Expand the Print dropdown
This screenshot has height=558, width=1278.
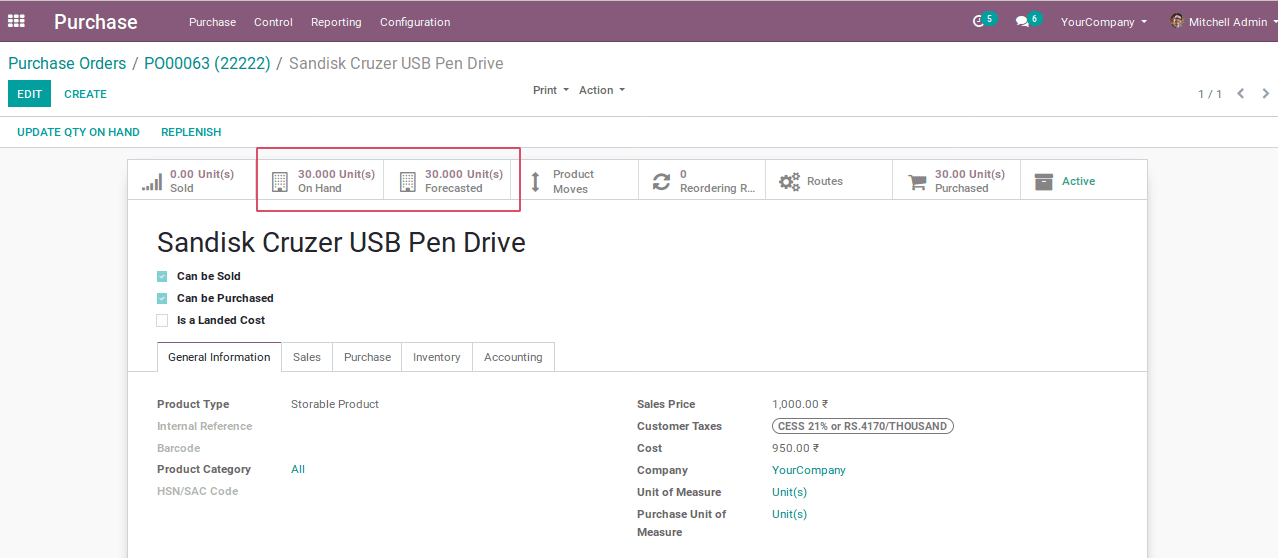click(x=551, y=90)
